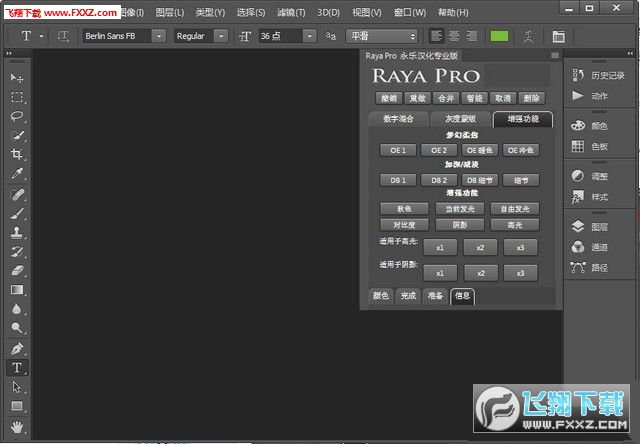This screenshot has width=640, height=444.
Task: Open the Regular font style dropdown
Action: pyautogui.click(x=221, y=36)
